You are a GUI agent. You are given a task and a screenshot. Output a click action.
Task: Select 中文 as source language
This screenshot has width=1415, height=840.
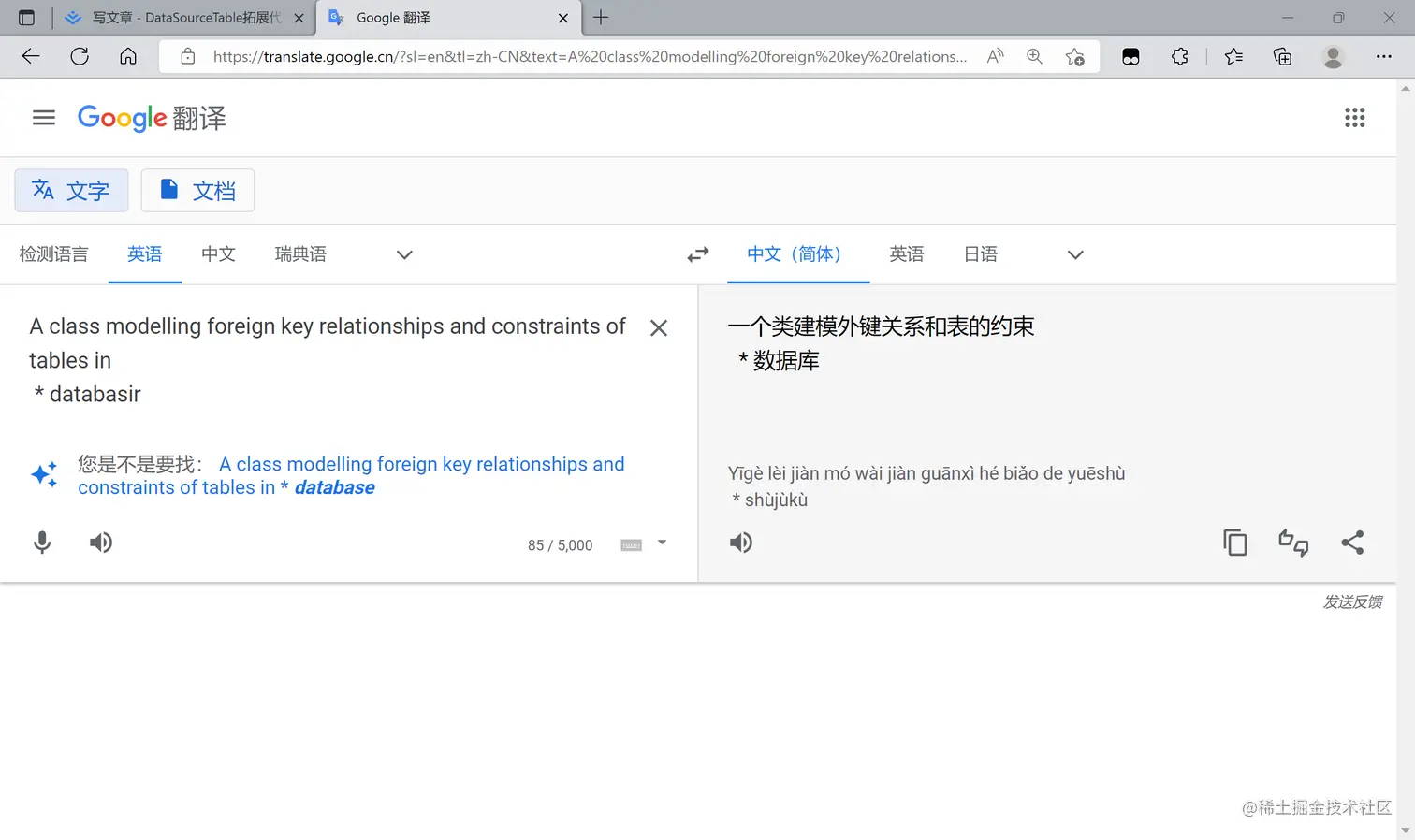[218, 254]
